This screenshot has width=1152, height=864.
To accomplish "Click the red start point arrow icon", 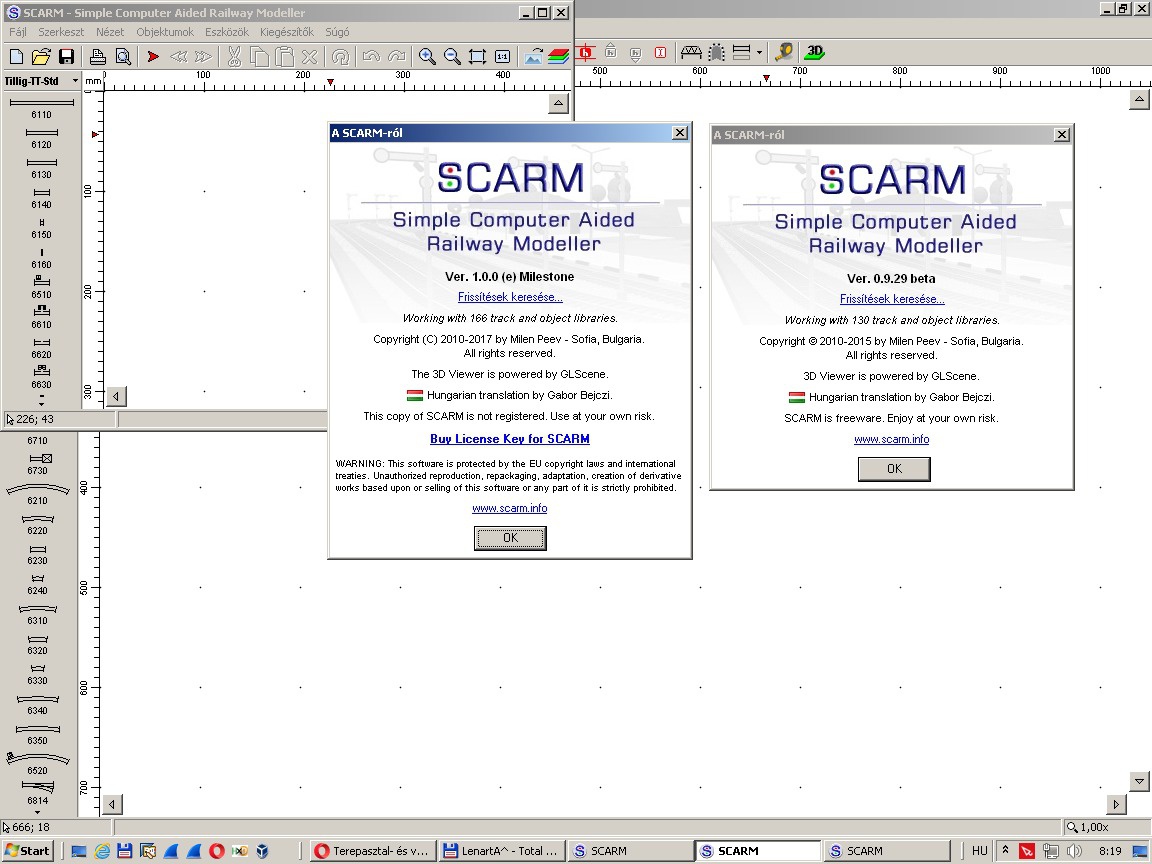I will click(153, 57).
